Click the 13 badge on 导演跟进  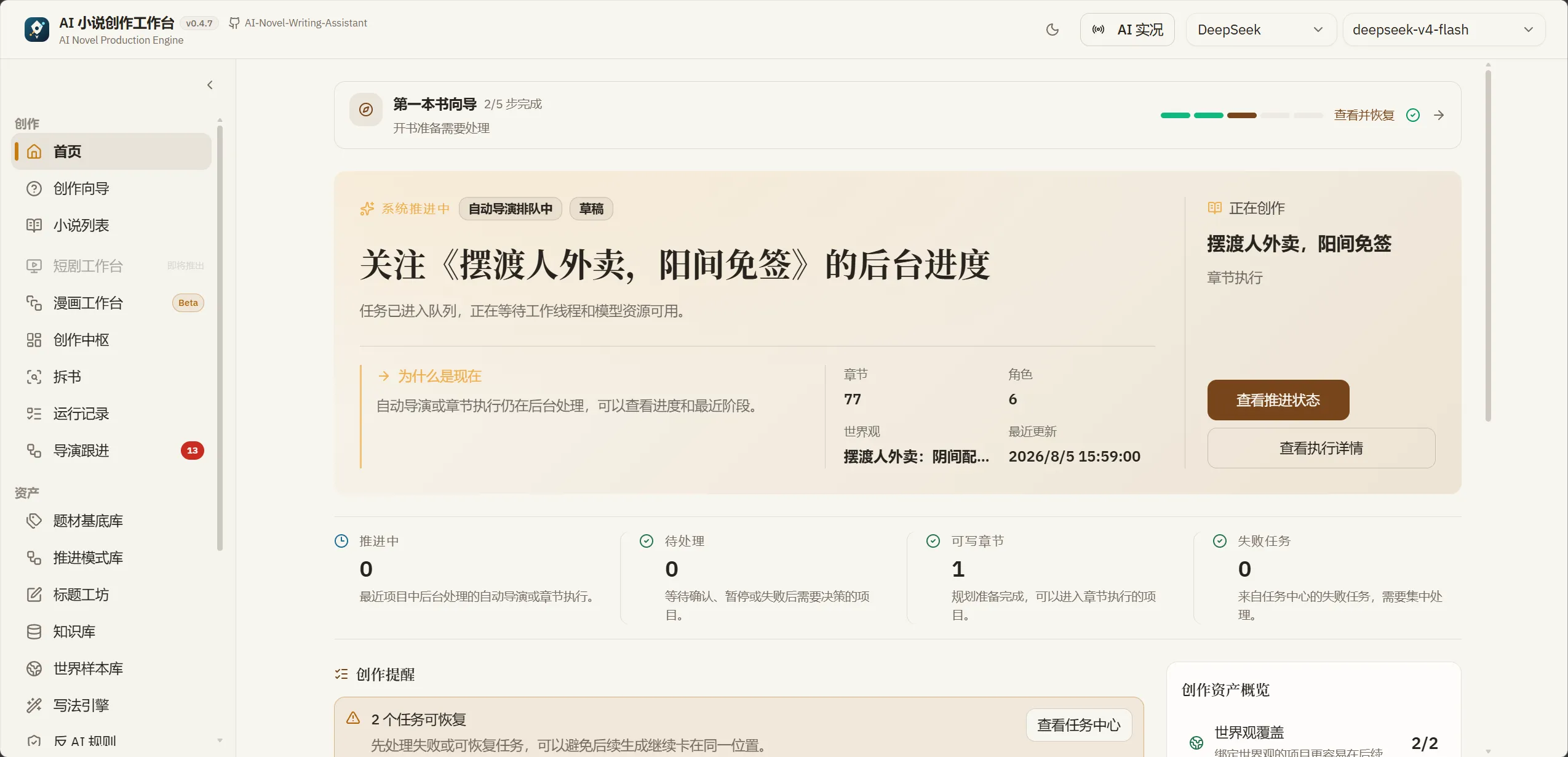[x=193, y=451]
